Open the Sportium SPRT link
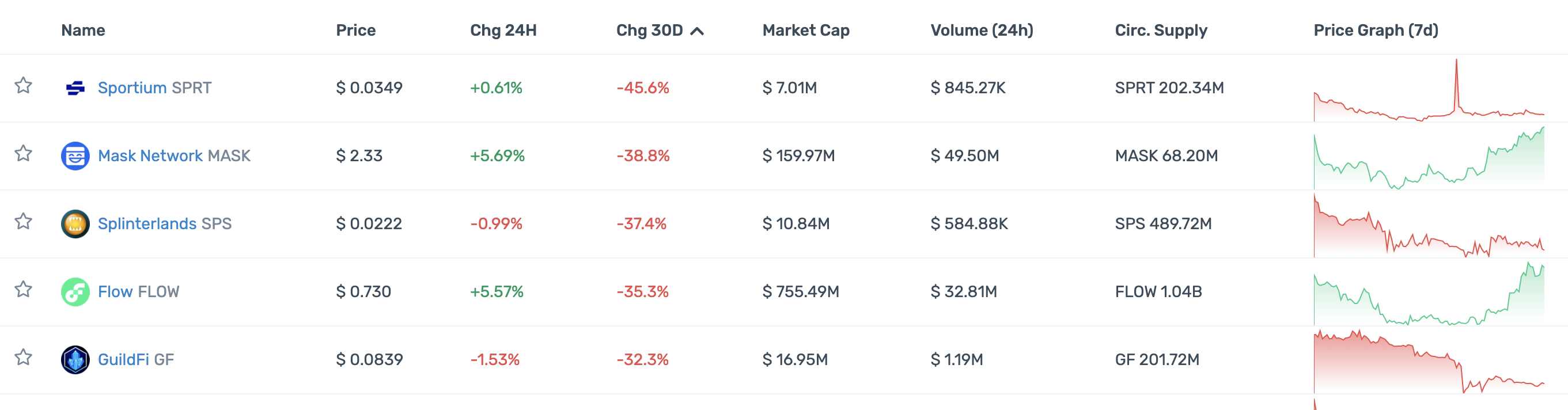 (154, 88)
